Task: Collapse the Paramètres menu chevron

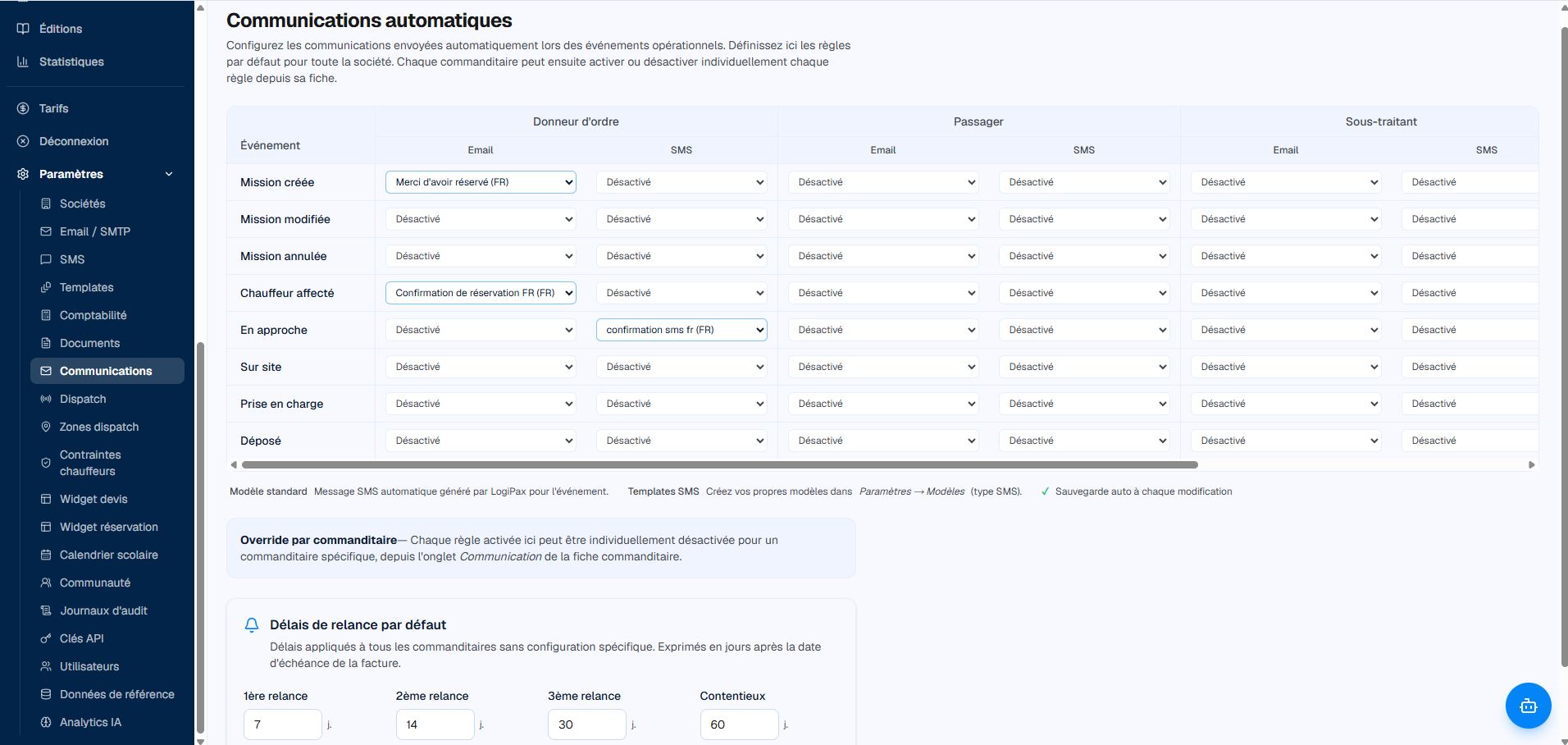Action: pyautogui.click(x=169, y=174)
